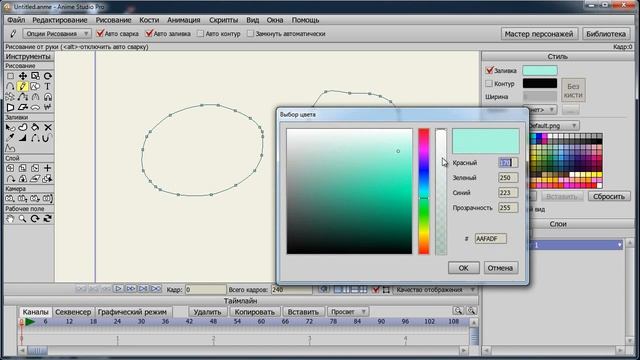The width and height of the screenshot is (640, 360).
Task: Click the Заливка color swatch in Стиль
Action: pos(540,70)
